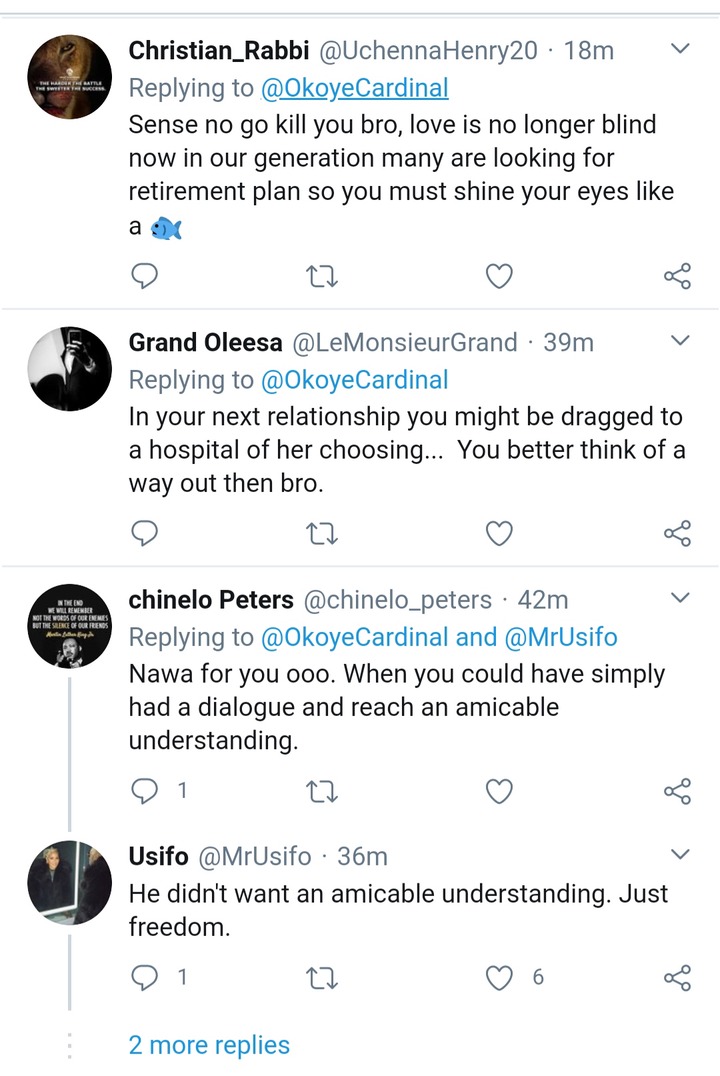Like Usifo's tweet with 6 likes

[x=498, y=977]
